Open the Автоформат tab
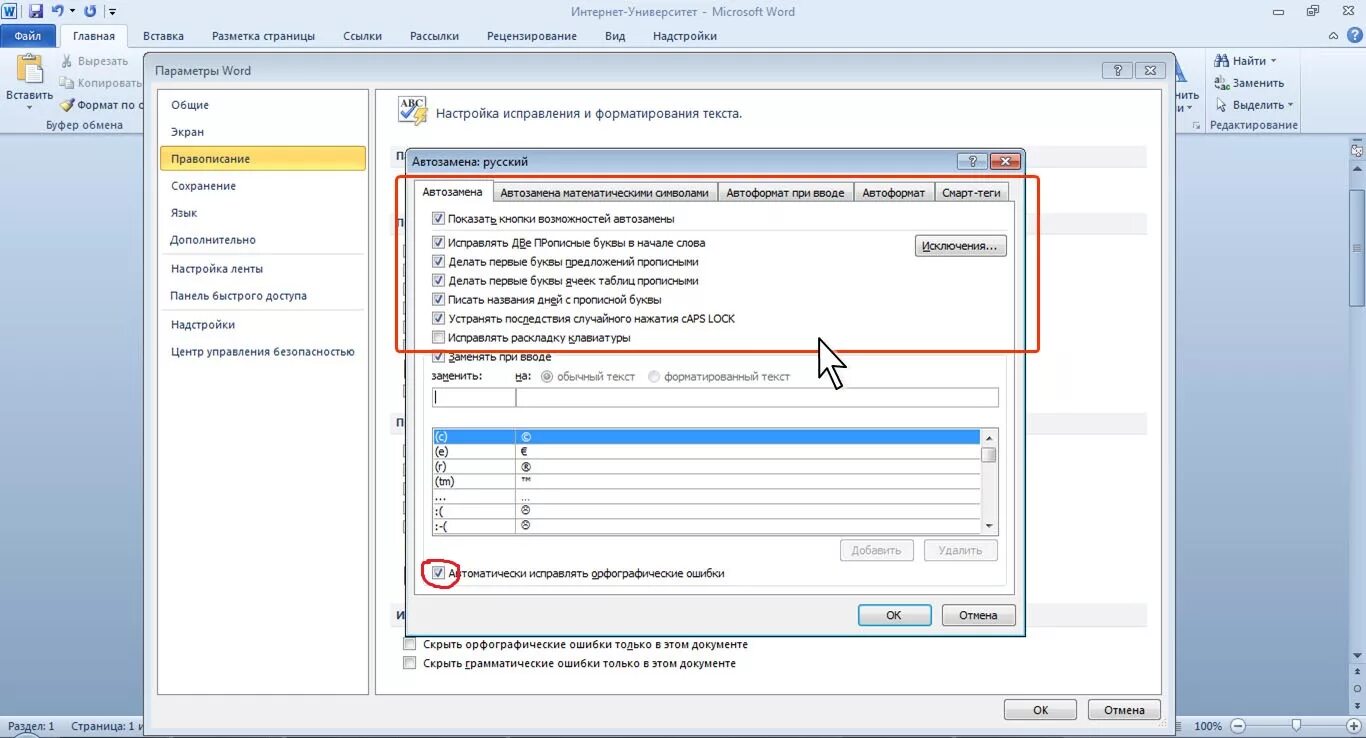The height and width of the screenshot is (738, 1366). [x=893, y=193]
